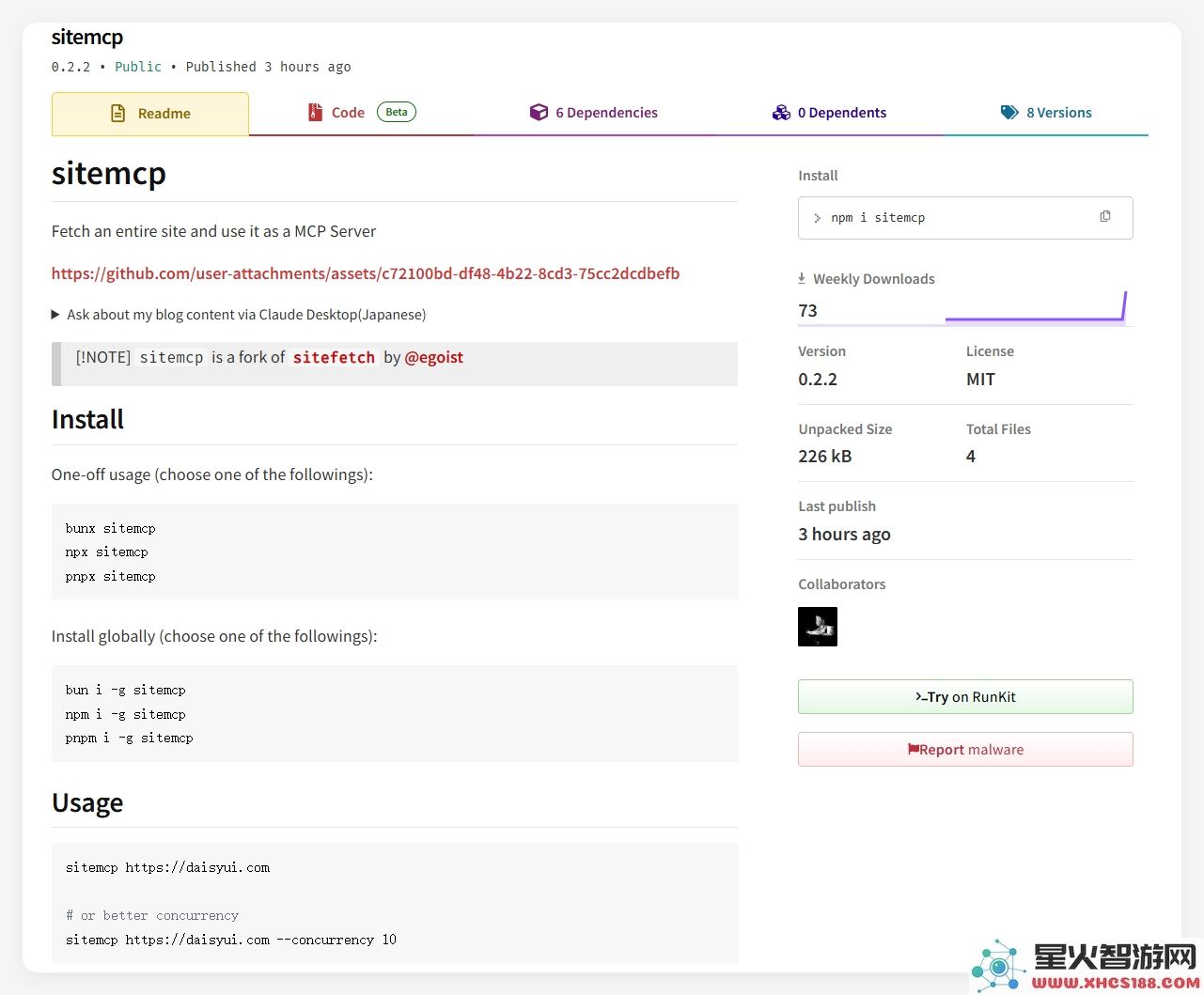This screenshot has height=995, width=1204.
Task: Click the Report malware button
Action: 965,750
